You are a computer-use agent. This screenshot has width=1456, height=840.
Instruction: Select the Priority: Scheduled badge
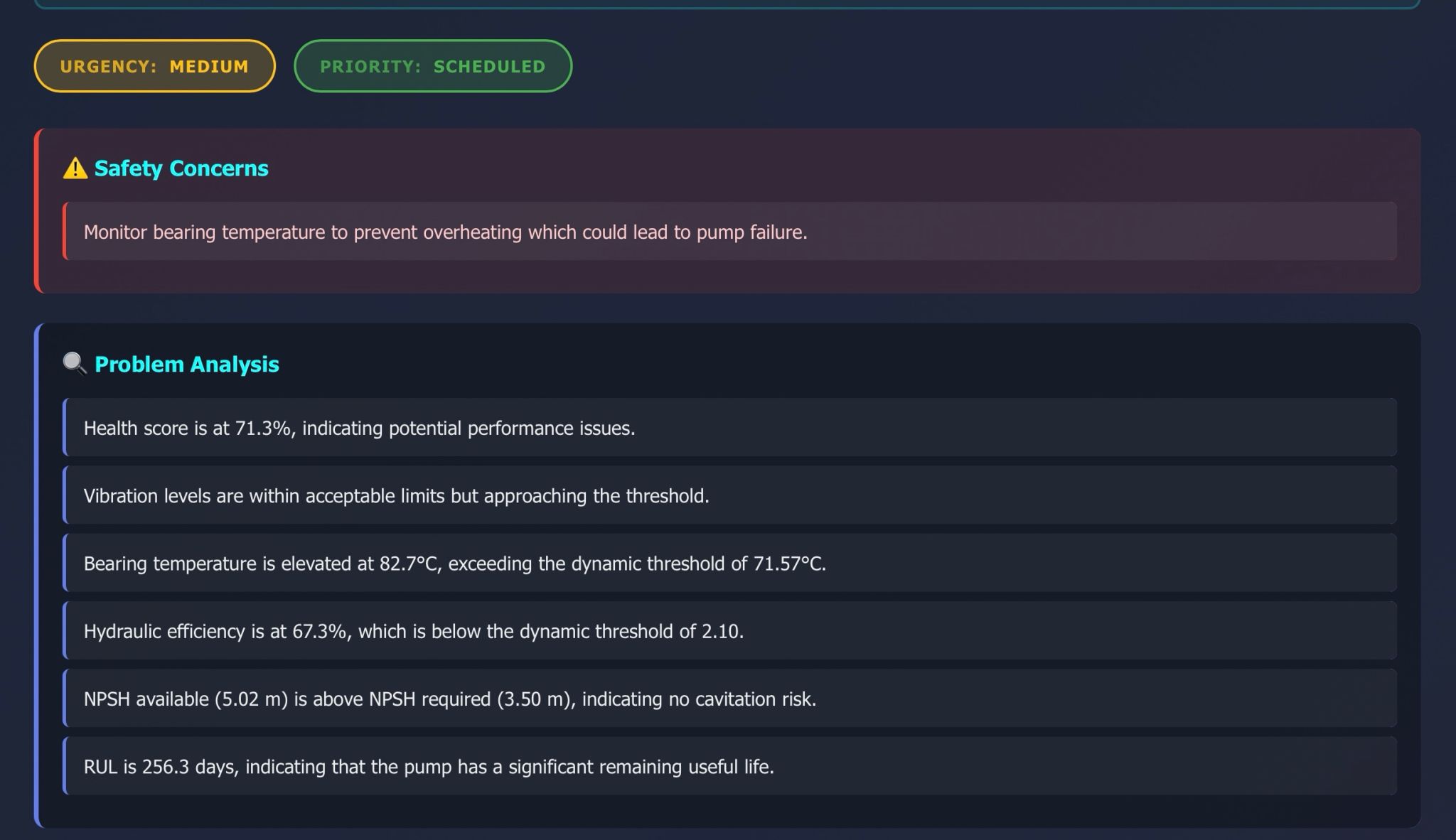[x=432, y=66]
